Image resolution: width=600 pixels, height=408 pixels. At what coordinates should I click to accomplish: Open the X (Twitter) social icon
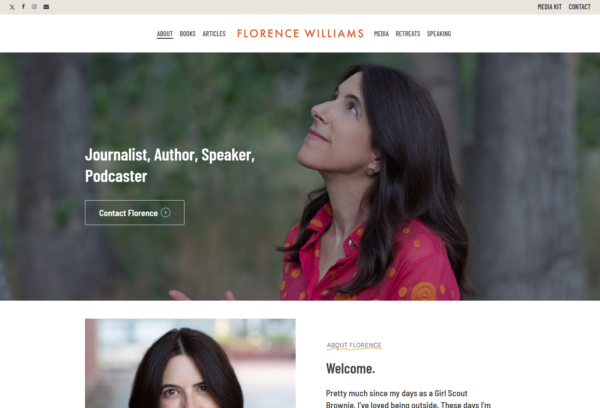point(12,7)
